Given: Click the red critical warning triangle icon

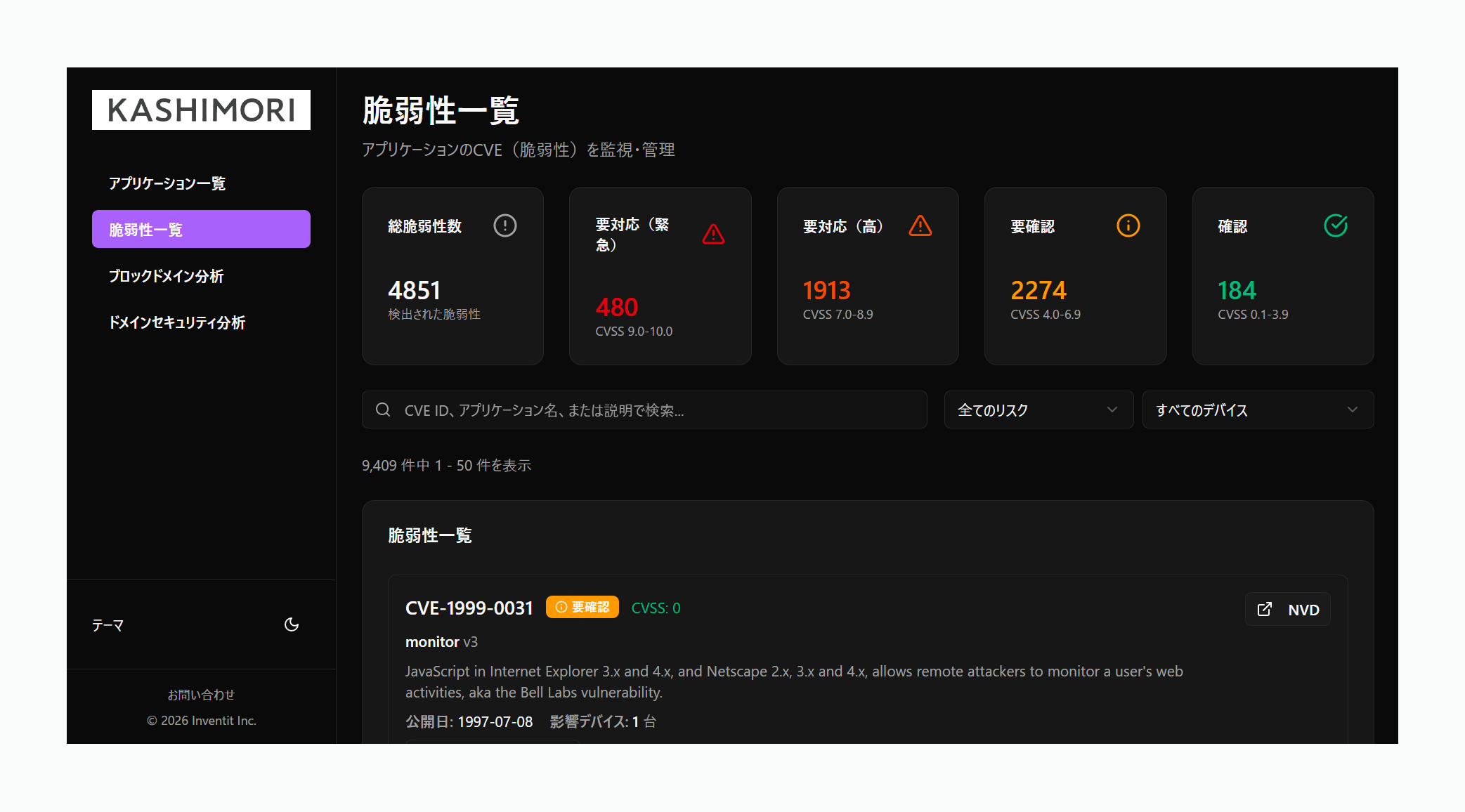Looking at the screenshot, I should pyautogui.click(x=712, y=234).
